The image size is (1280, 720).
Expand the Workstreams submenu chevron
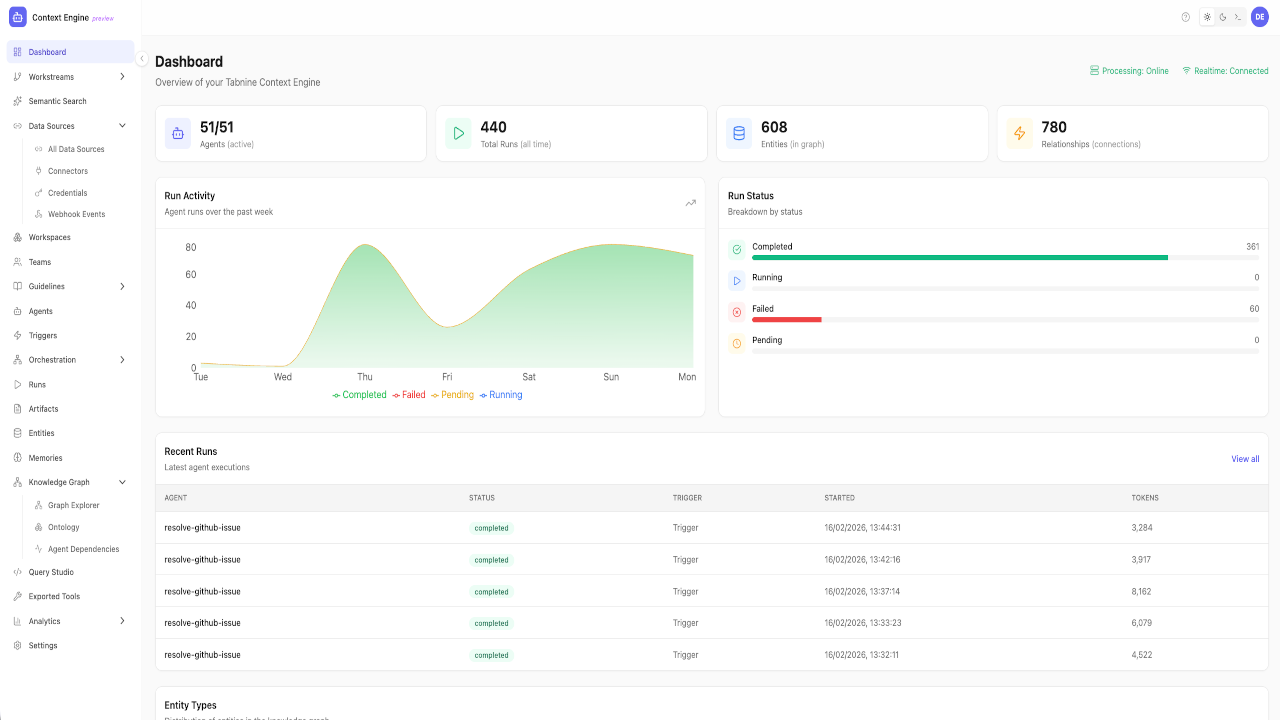coord(122,77)
